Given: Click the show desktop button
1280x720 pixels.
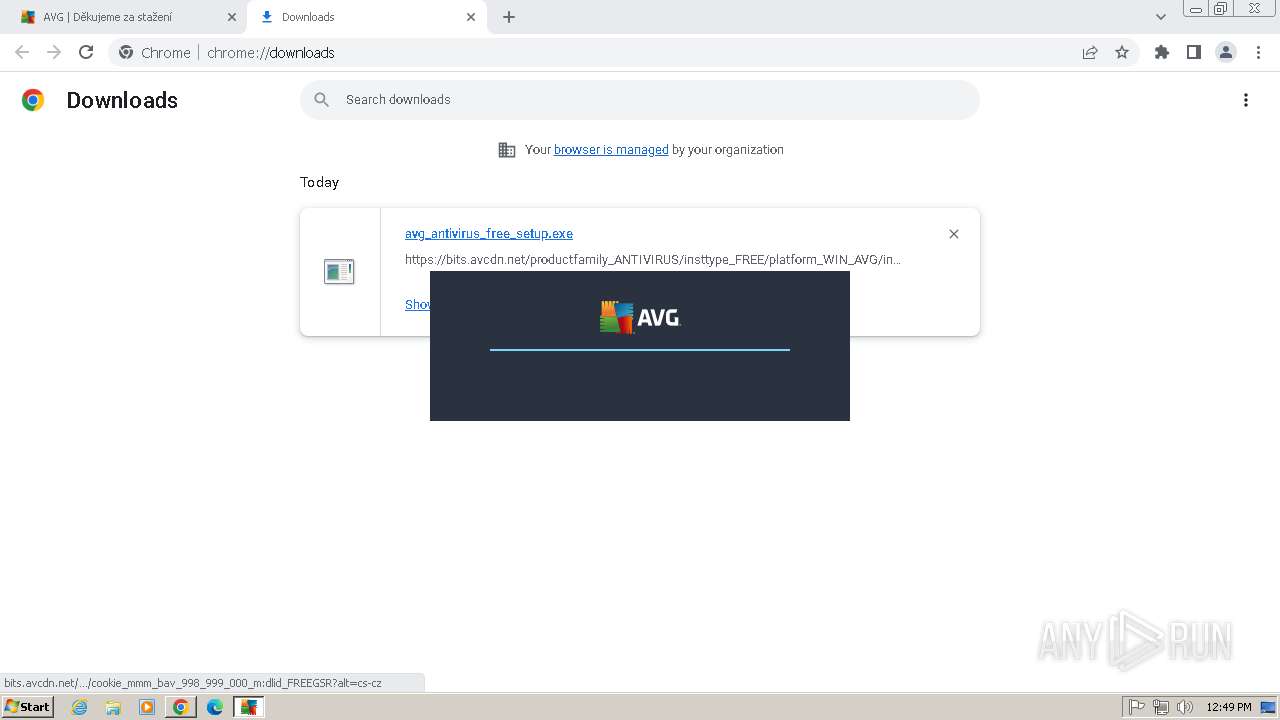Looking at the screenshot, I should (1269, 707).
